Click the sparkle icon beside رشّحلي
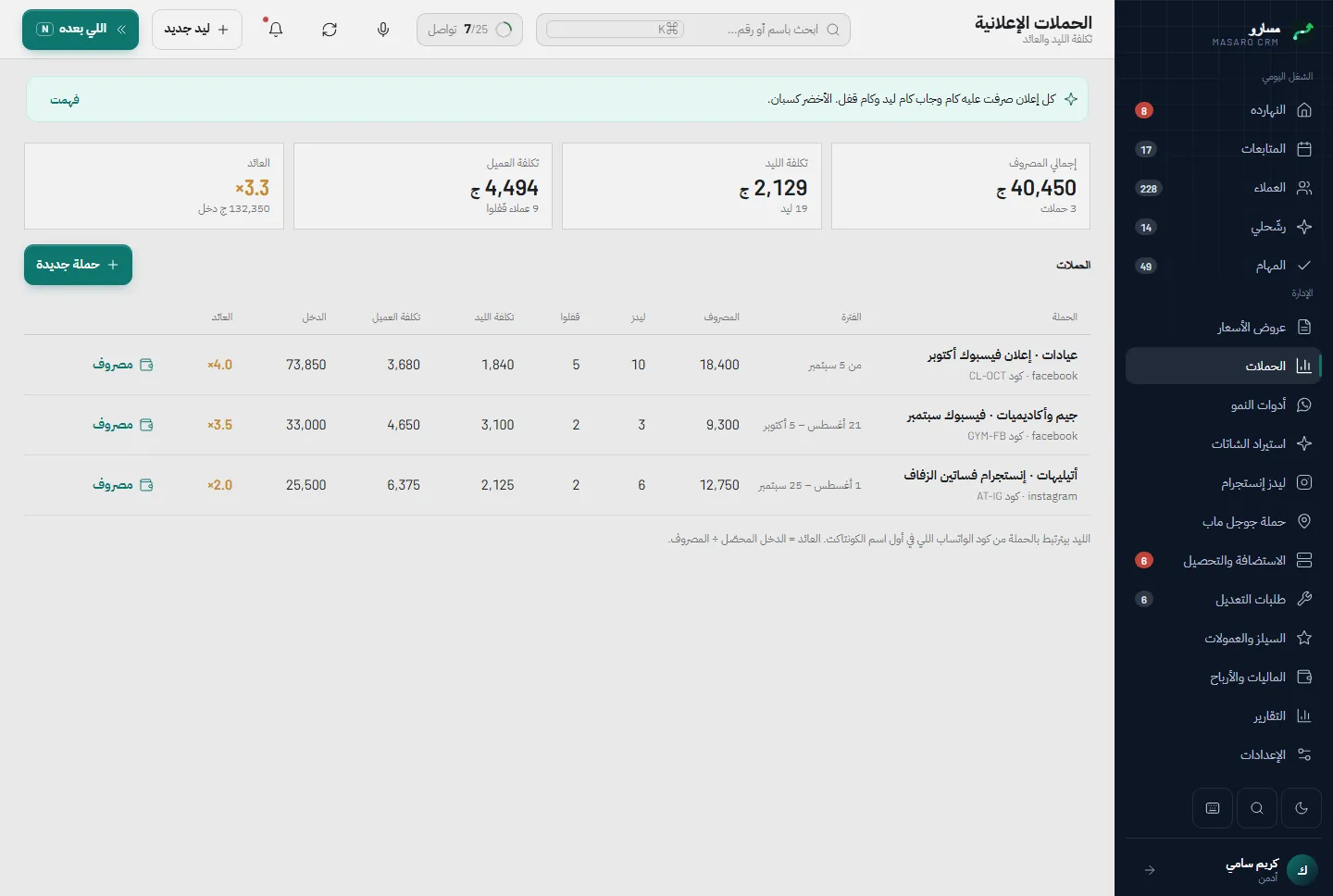The height and width of the screenshot is (896, 1333). 1304,227
